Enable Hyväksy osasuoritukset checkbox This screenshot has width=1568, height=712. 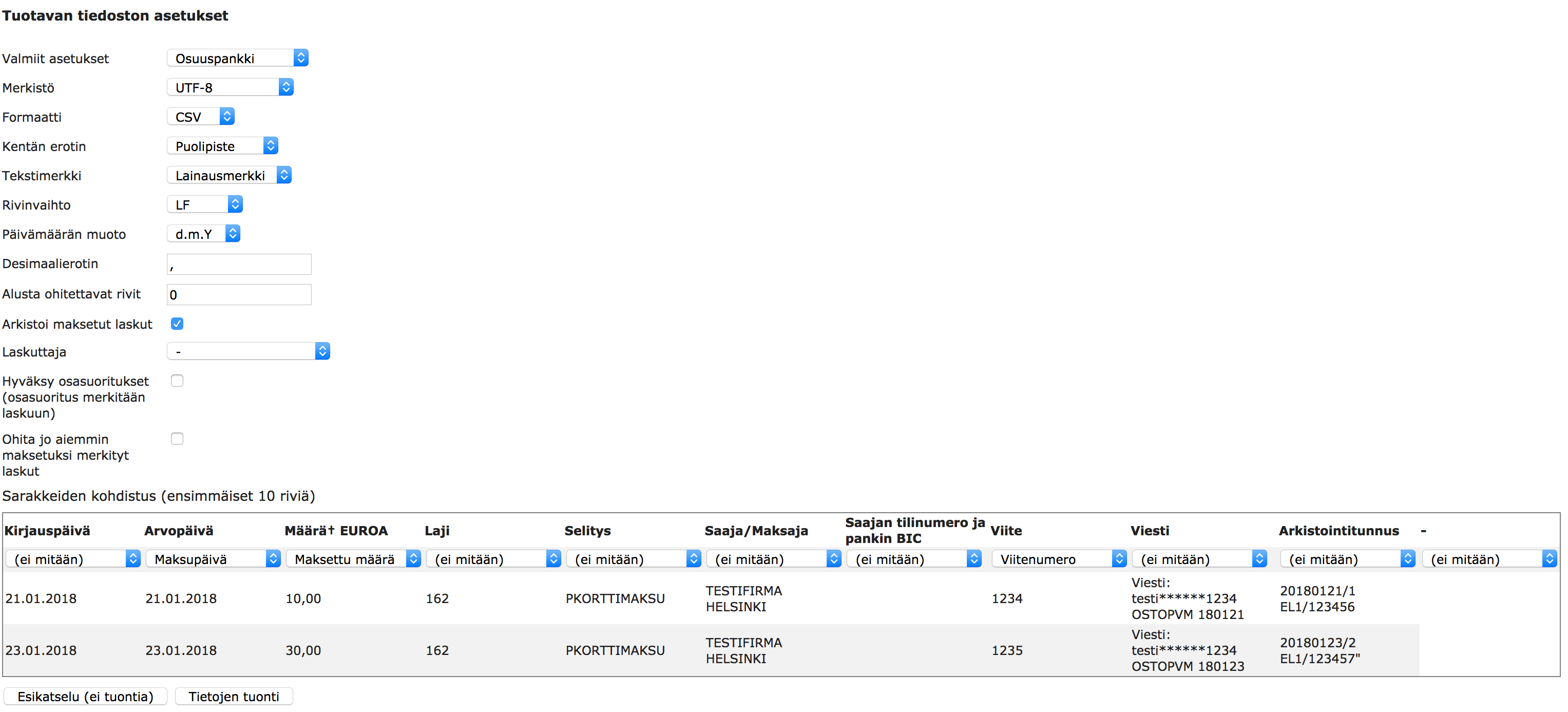click(177, 381)
